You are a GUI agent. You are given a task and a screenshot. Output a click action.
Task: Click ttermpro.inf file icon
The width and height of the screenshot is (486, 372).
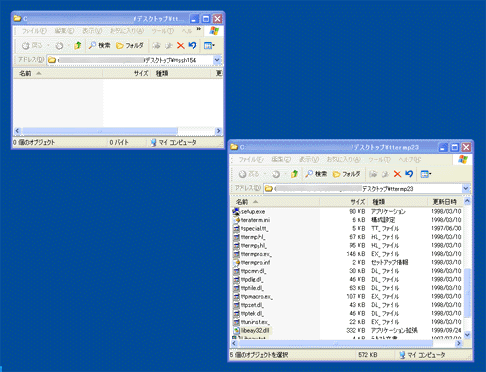pos(236,263)
